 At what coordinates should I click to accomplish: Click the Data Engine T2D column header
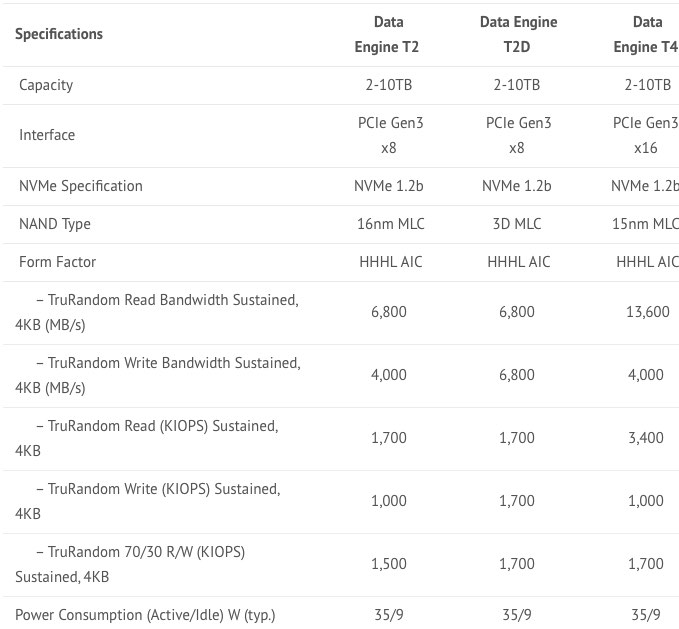[516, 34]
